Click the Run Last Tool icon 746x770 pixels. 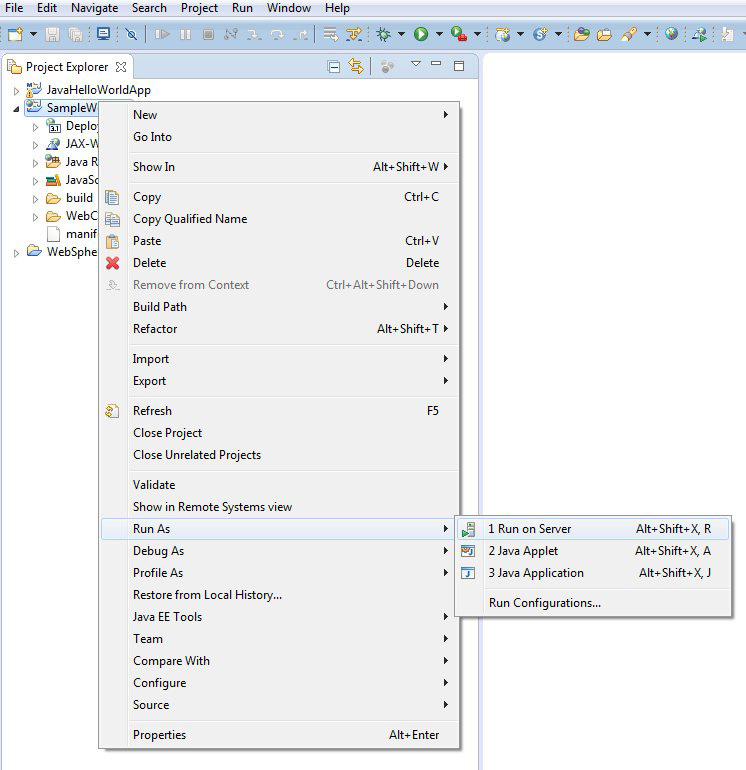tap(459, 34)
